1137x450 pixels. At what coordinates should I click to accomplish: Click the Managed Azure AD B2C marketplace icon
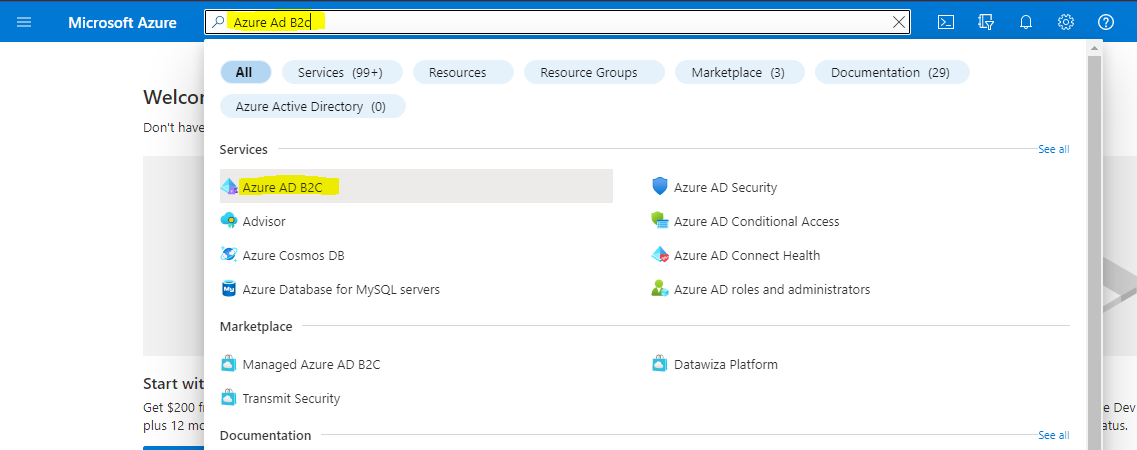[229, 364]
